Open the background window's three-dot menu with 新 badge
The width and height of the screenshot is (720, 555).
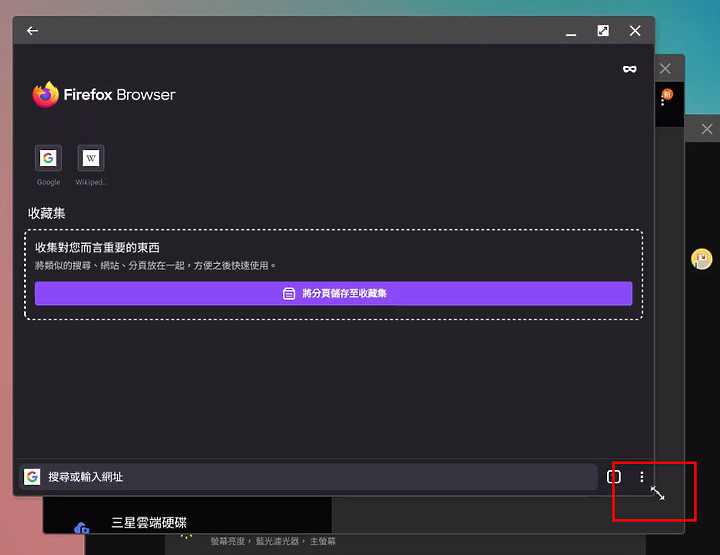[663, 100]
